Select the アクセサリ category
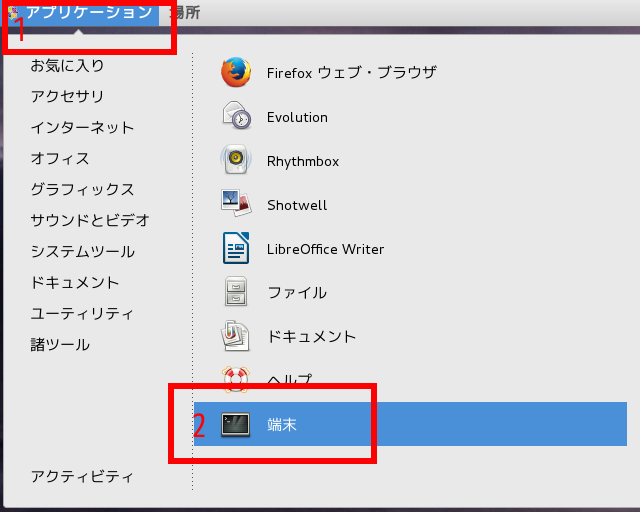Image resolution: width=640 pixels, height=512 pixels. tap(67, 96)
